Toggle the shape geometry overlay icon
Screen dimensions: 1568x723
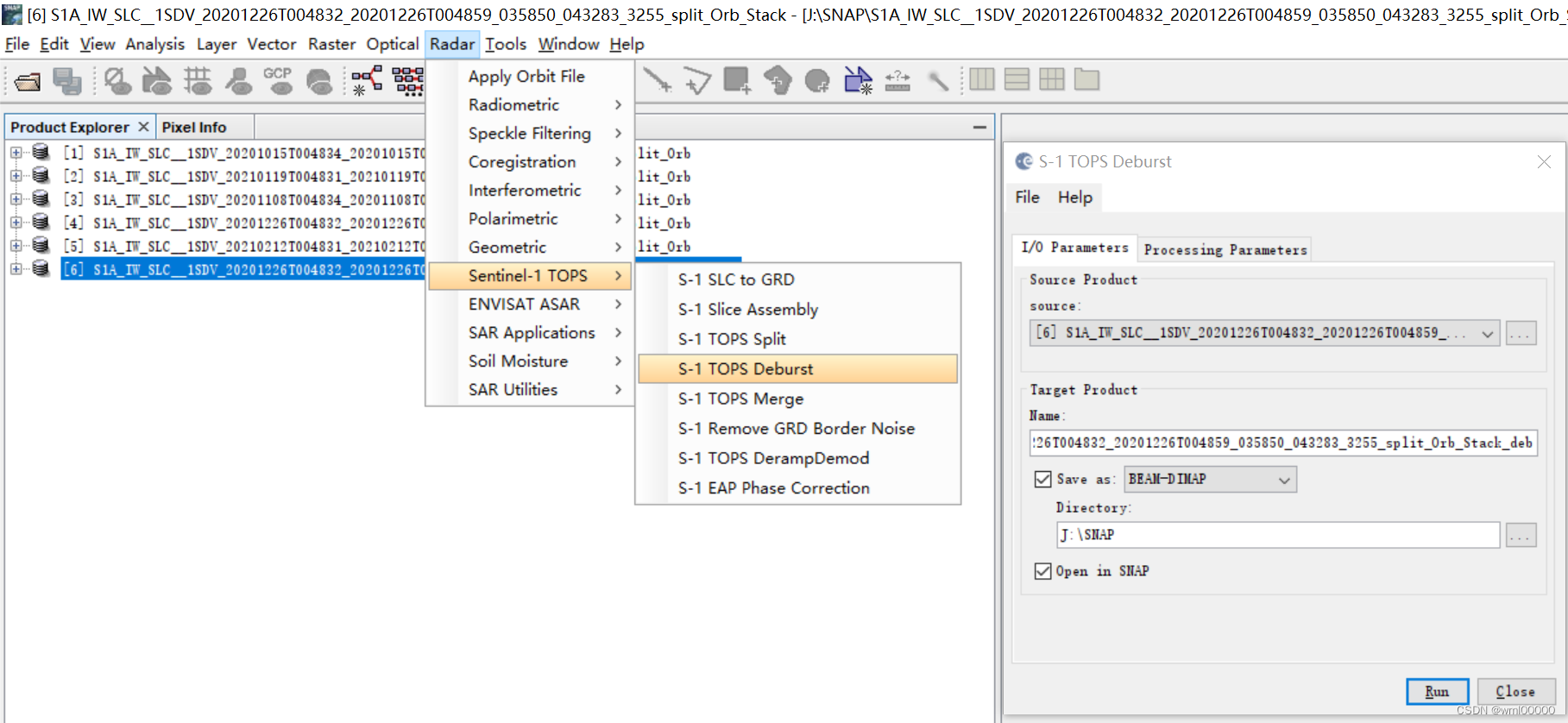point(156,81)
